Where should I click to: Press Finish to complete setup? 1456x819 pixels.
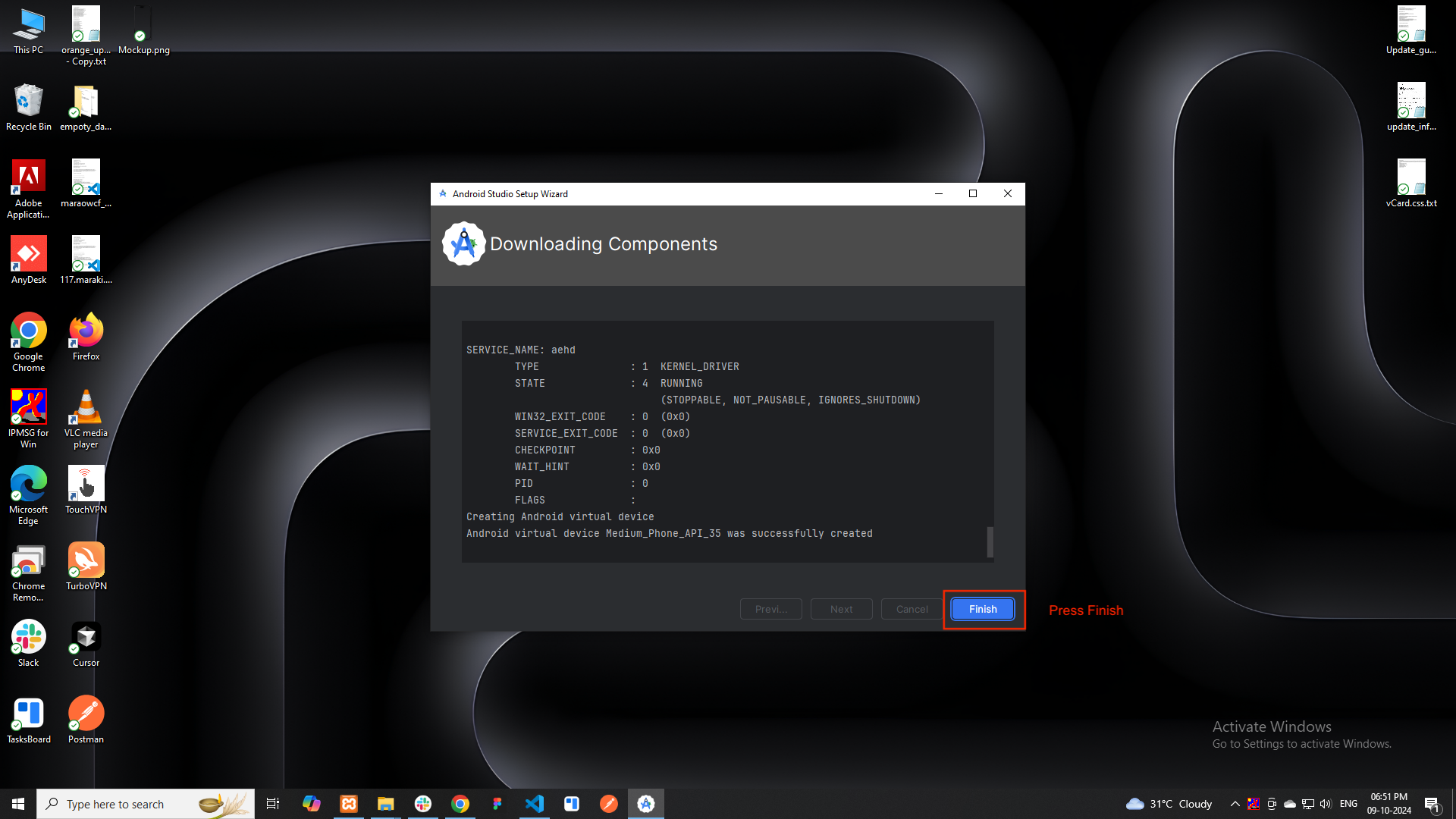coord(983,609)
